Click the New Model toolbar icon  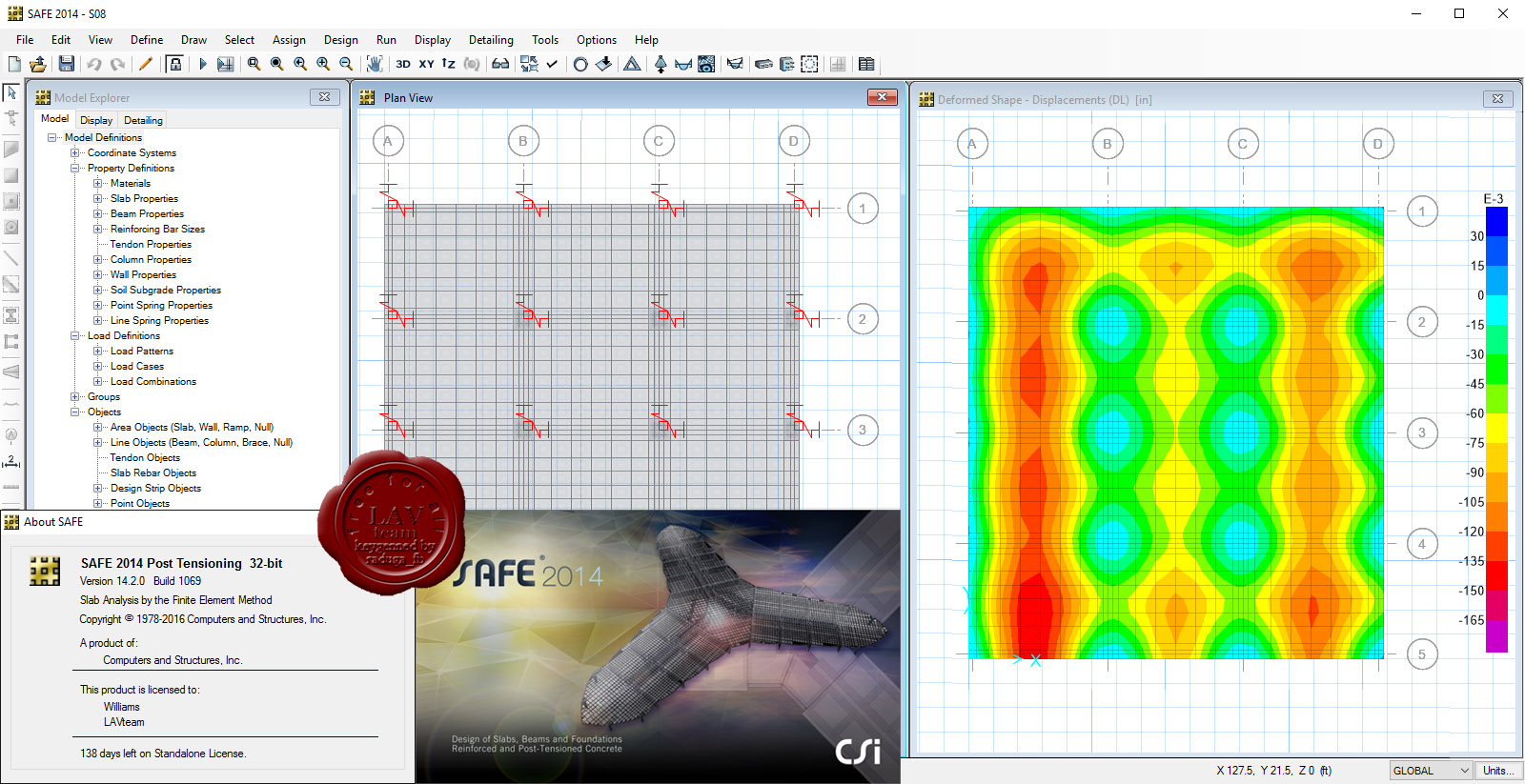pos(14,64)
